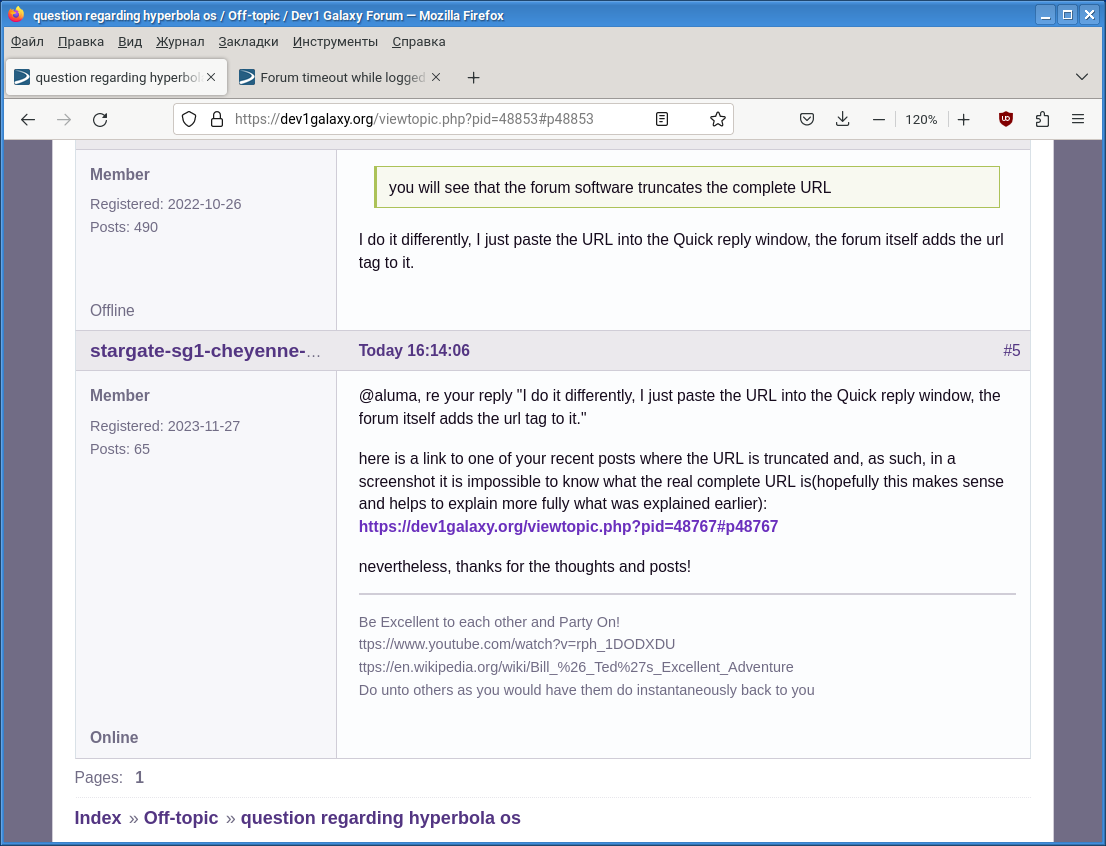
Task: Close the 'question regarding hyperbola' tab
Action: [x=211, y=77]
